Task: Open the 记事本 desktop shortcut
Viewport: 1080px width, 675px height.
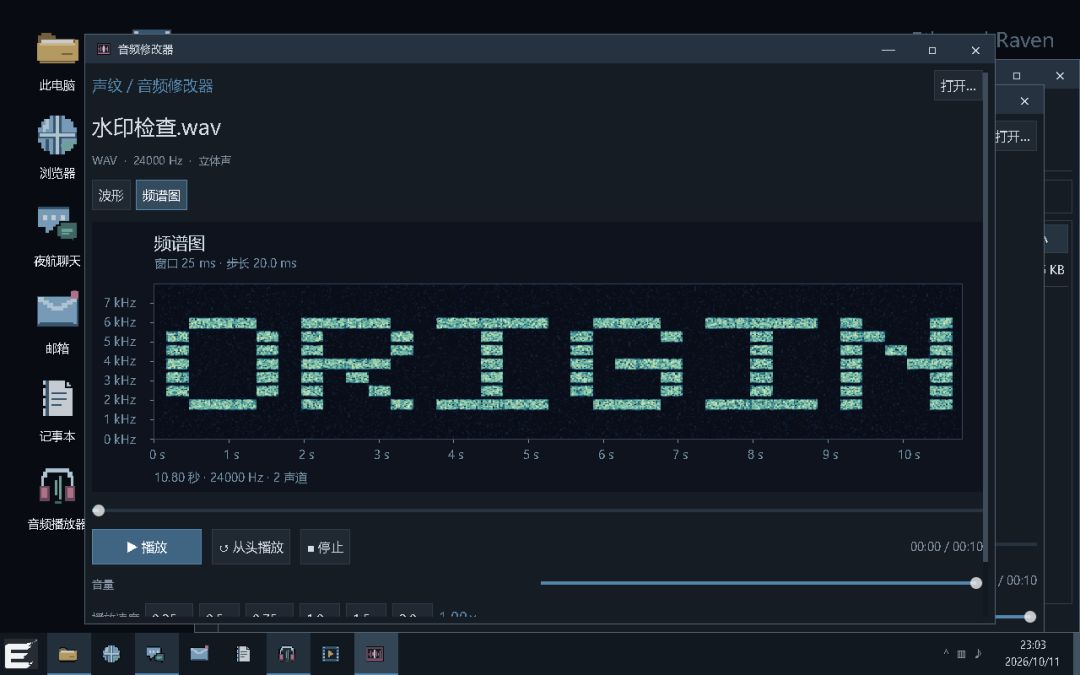Action: coord(57,411)
